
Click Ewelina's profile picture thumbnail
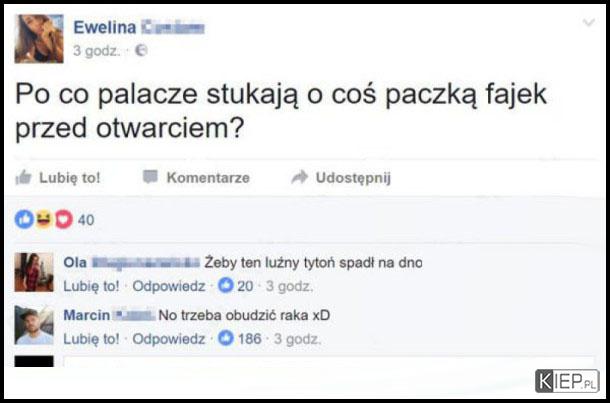(x=39, y=39)
